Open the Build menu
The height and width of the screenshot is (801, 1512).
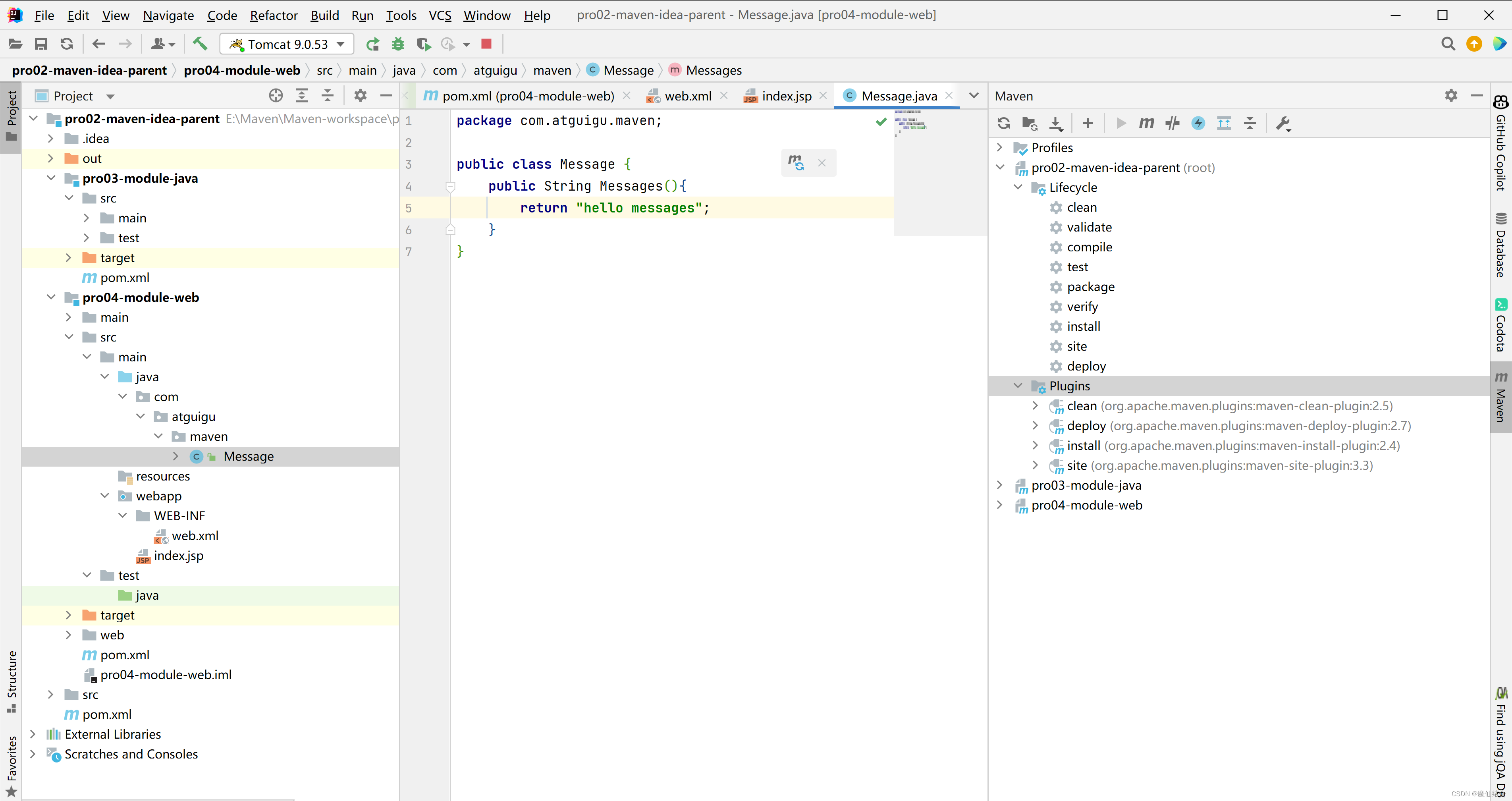pyautogui.click(x=324, y=15)
